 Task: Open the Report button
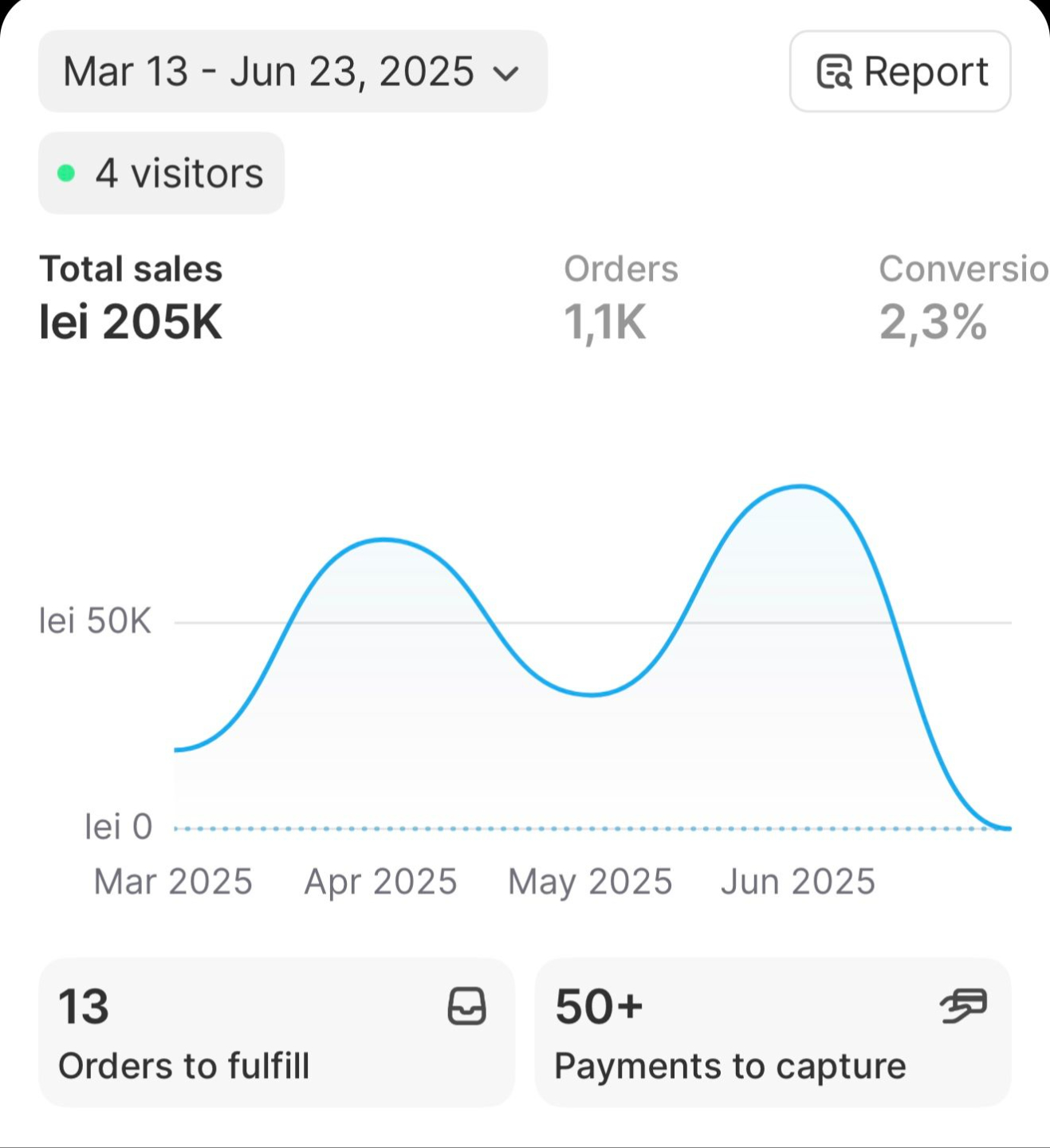pos(899,72)
